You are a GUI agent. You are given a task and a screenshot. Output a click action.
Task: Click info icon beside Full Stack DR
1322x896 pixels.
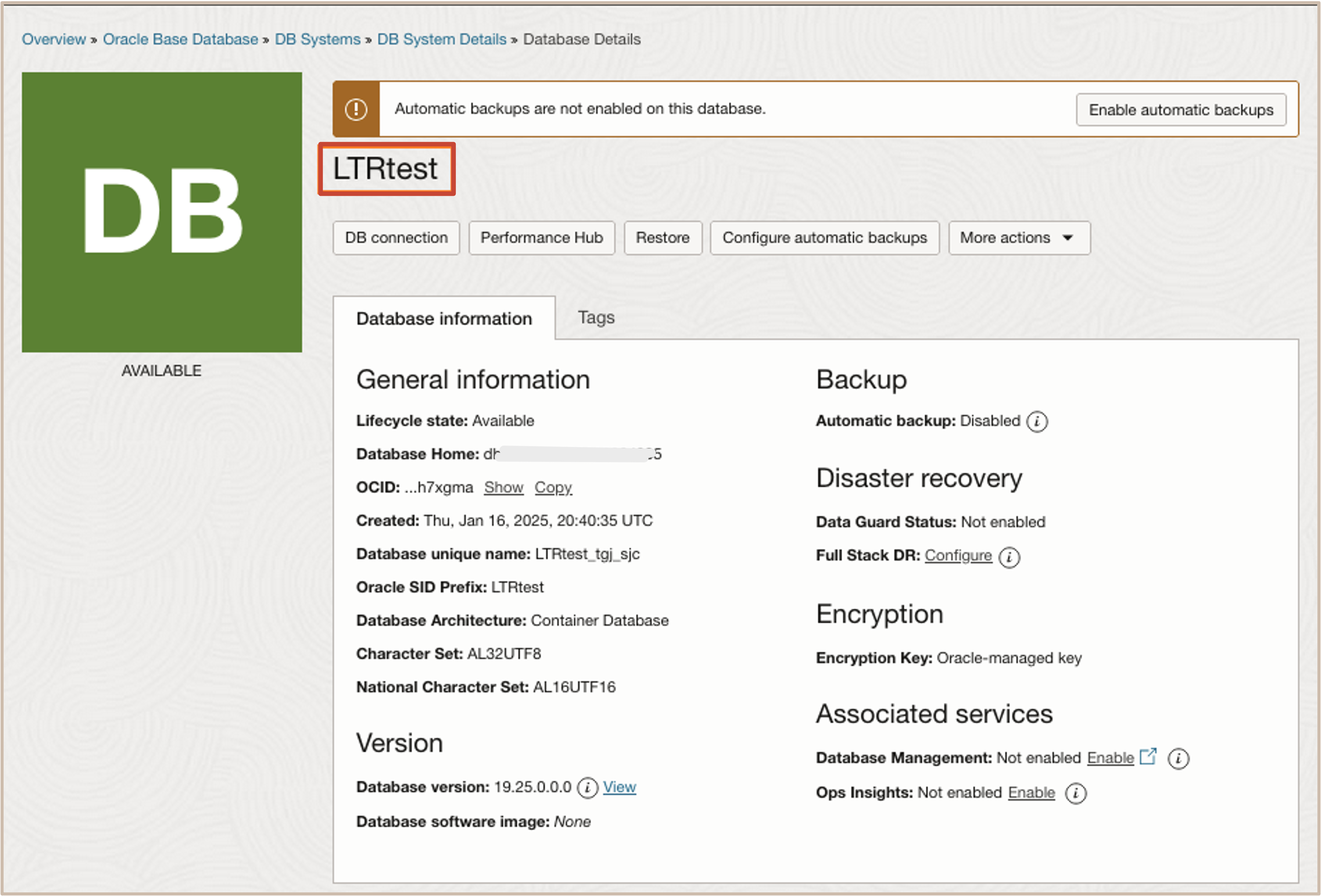click(1009, 556)
